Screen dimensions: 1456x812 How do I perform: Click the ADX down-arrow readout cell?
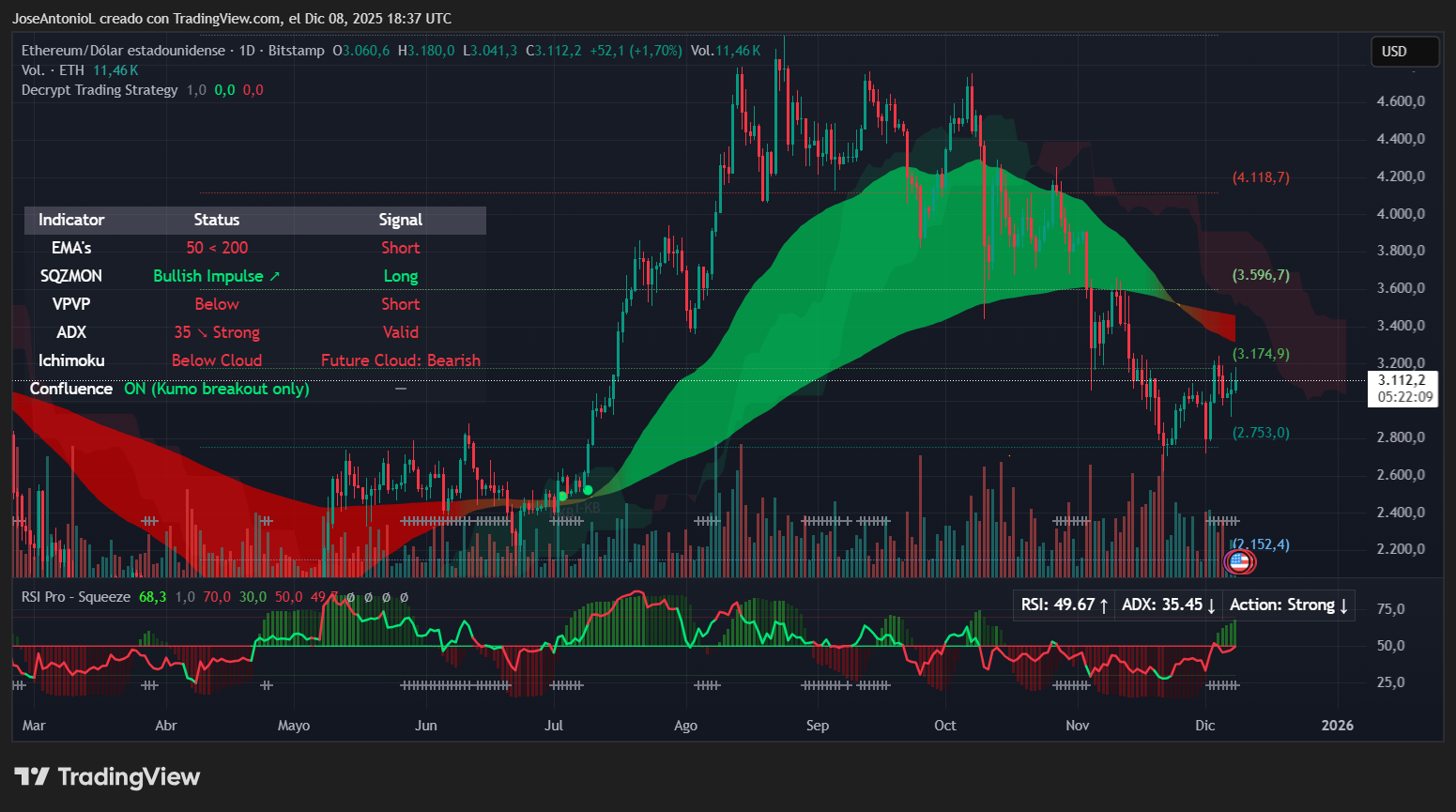point(1168,605)
